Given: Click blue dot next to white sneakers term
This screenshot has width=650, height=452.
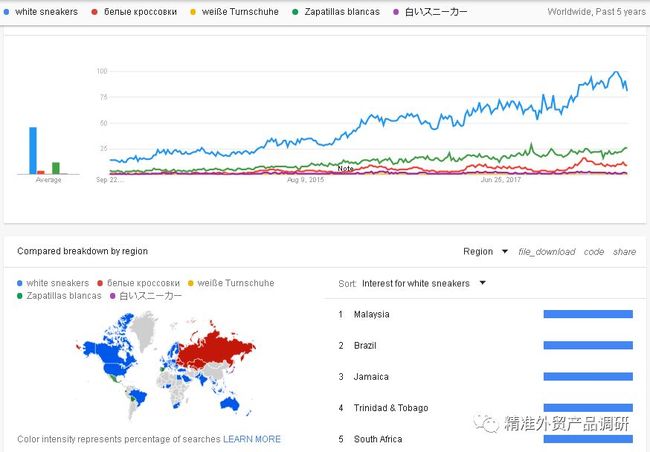Looking at the screenshot, I should pos(7,12).
